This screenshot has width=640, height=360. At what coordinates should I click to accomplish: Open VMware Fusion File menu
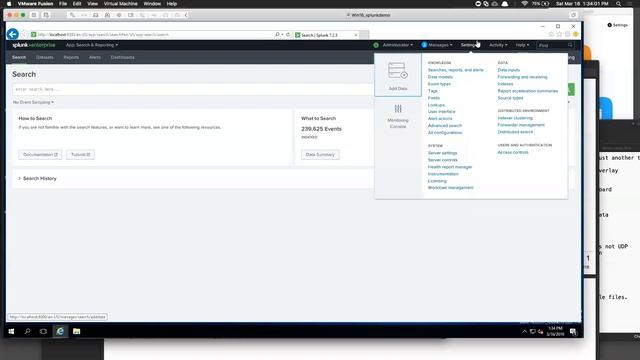pos(63,4)
